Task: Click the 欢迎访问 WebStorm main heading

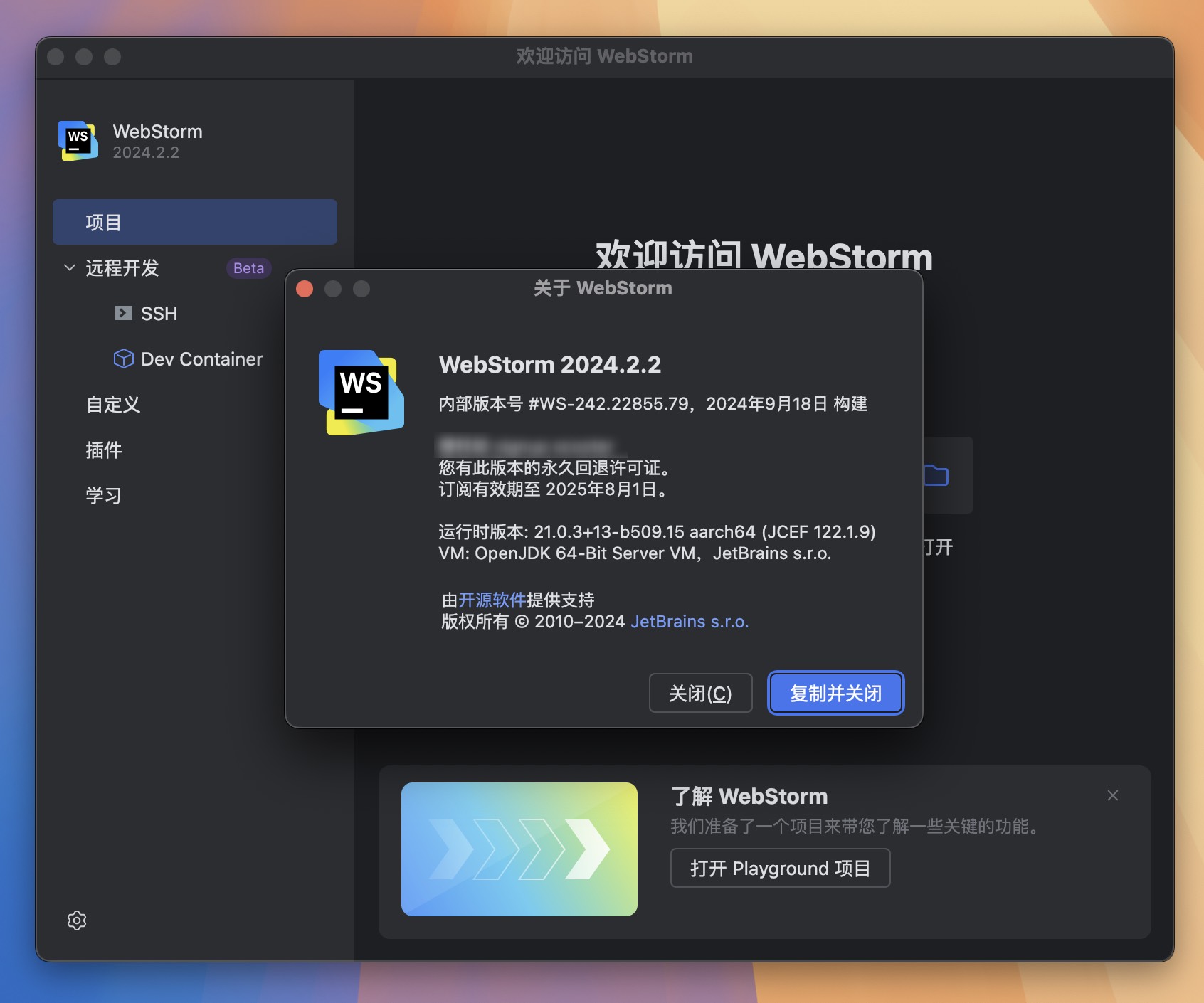Action: [x=764, y=255]
